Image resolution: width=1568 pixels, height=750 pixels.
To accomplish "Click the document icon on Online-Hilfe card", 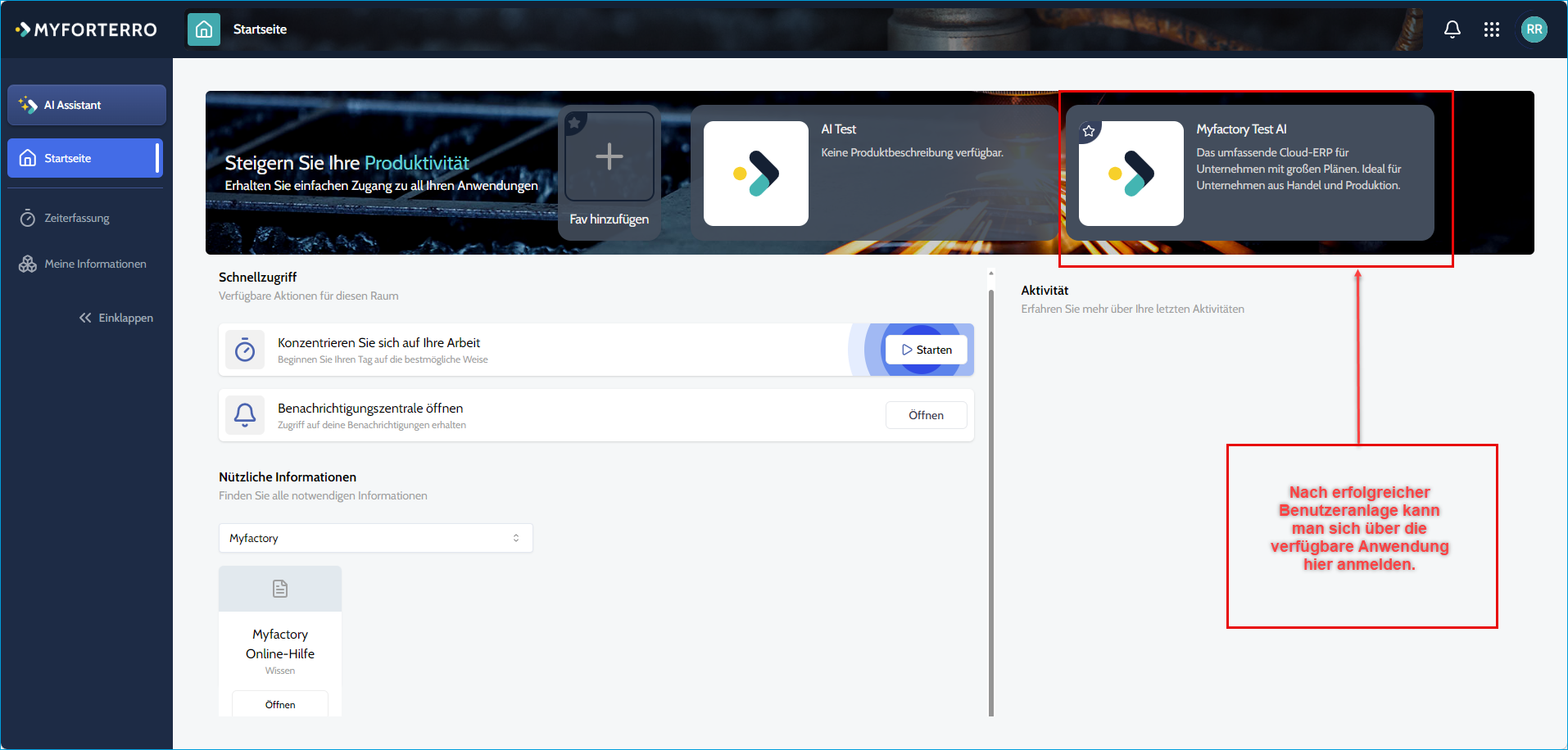I will pos(280,589).
